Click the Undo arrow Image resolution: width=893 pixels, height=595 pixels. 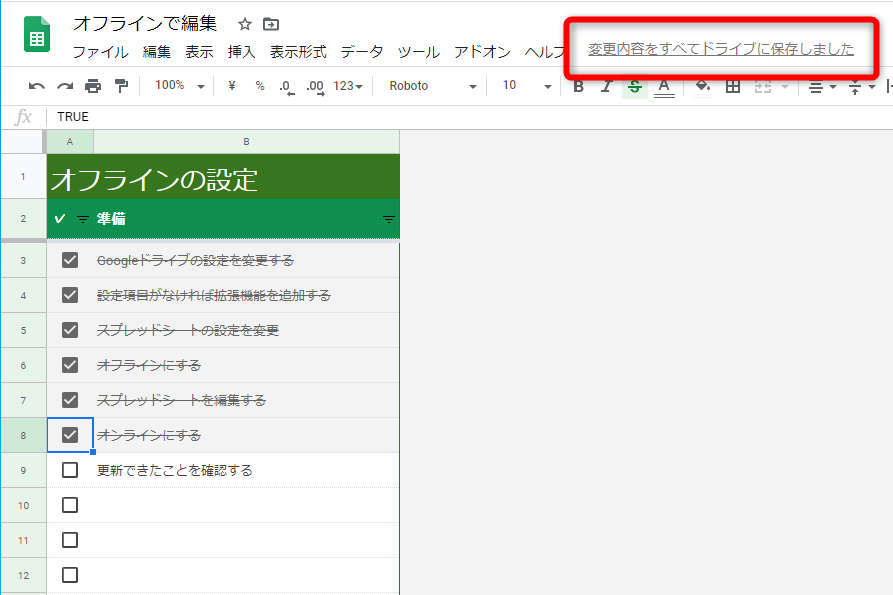point(37,87)
